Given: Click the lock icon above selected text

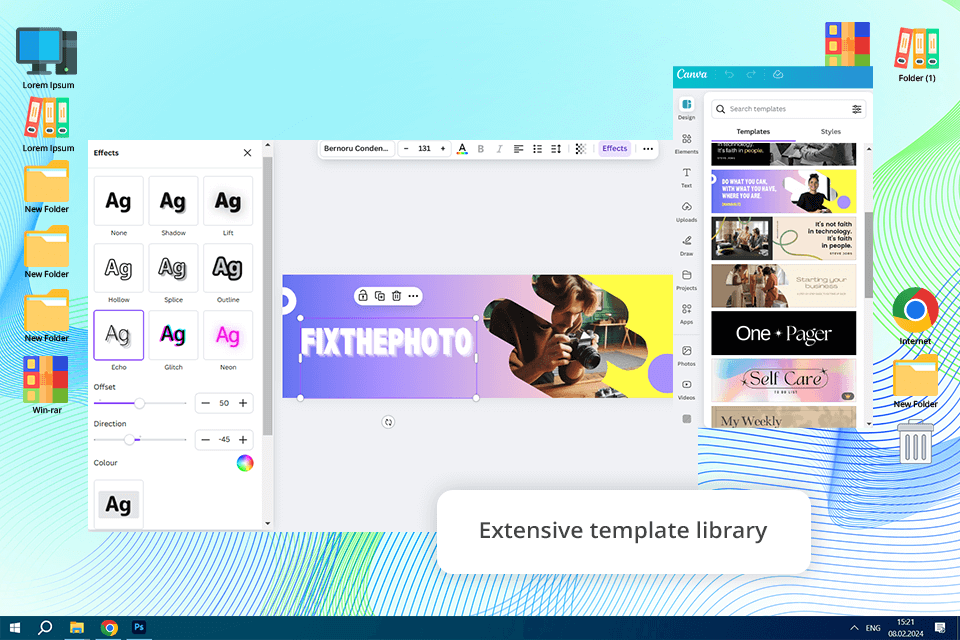Looking at the screenshot, I should [x=362, y=296].
